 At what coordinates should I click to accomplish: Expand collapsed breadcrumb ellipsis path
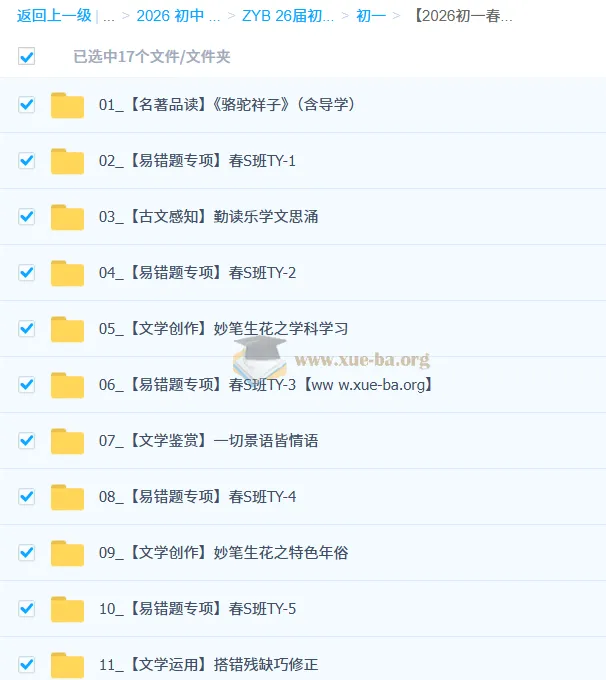pyautogui.click(x=108, y=16)
